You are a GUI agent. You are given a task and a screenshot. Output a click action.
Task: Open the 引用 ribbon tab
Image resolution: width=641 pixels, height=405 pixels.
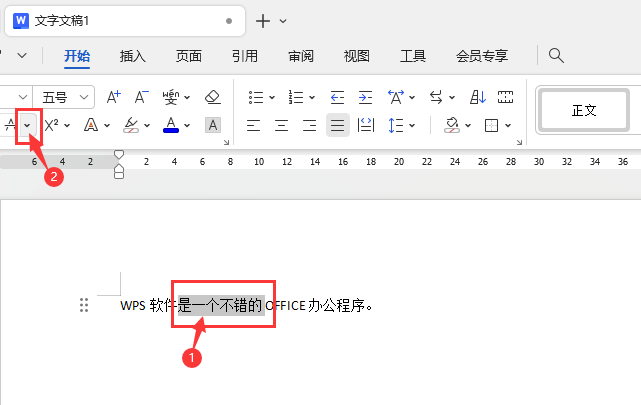tap(244, 56)
